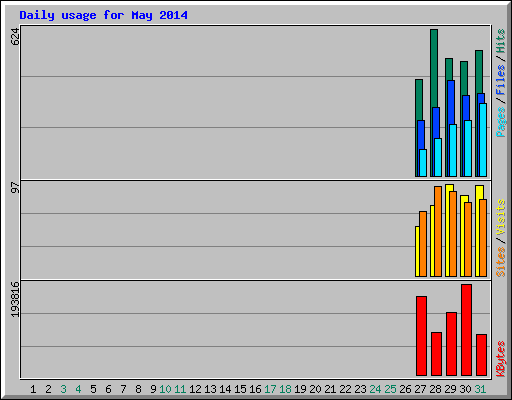The width and height of the screenshot is (512, 400).
Task: Click the red KBytes bar for day 28
Action: pyautogui.click(x=436, y=354)
